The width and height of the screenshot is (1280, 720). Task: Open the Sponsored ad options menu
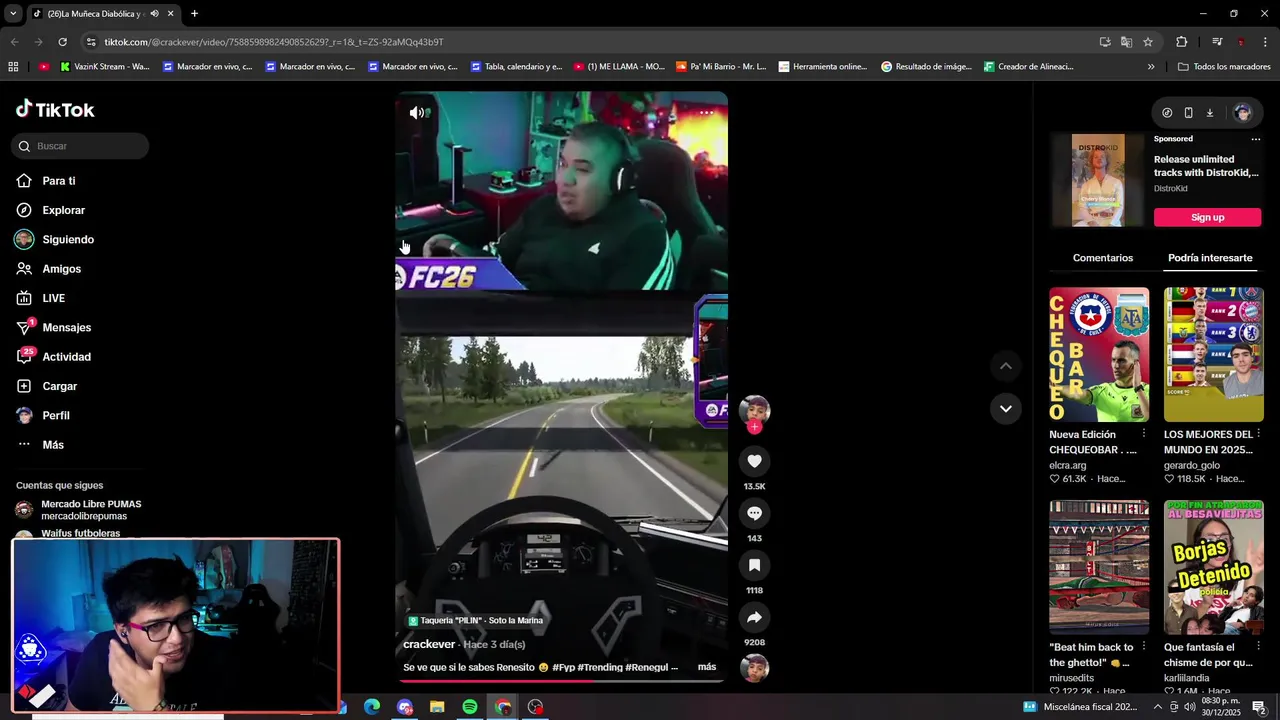pyautogui.click(x=1256, y=139)
